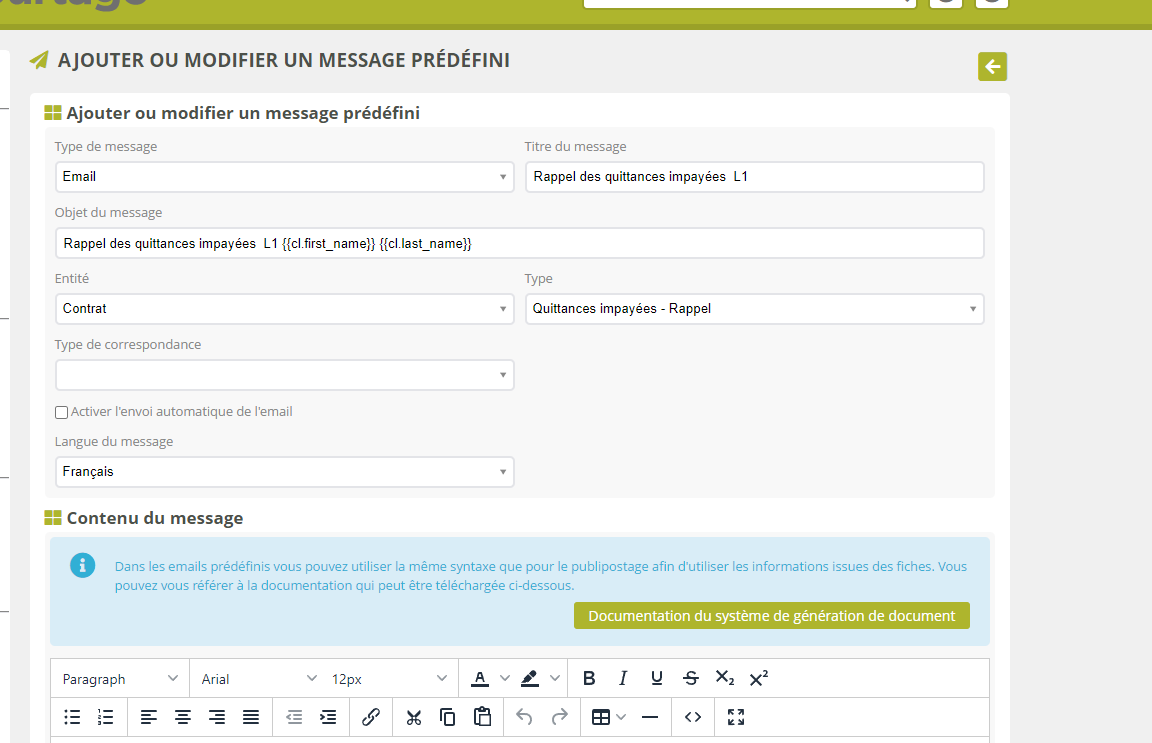This screenshot has width=1152, height=743.
Task: Insert a horizontal line
Action: (x=650, y=717)
